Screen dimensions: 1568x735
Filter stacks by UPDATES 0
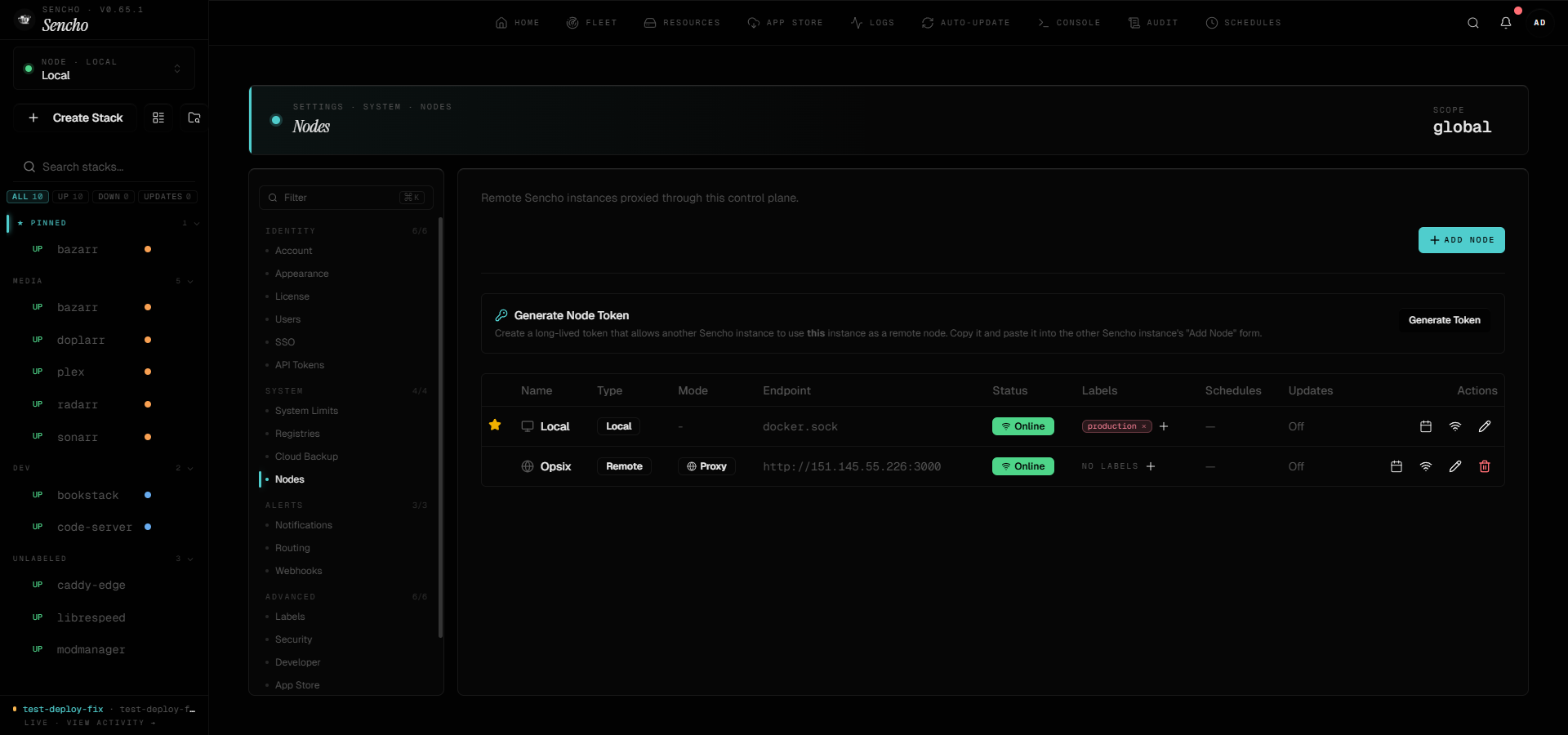coord(167,197)
